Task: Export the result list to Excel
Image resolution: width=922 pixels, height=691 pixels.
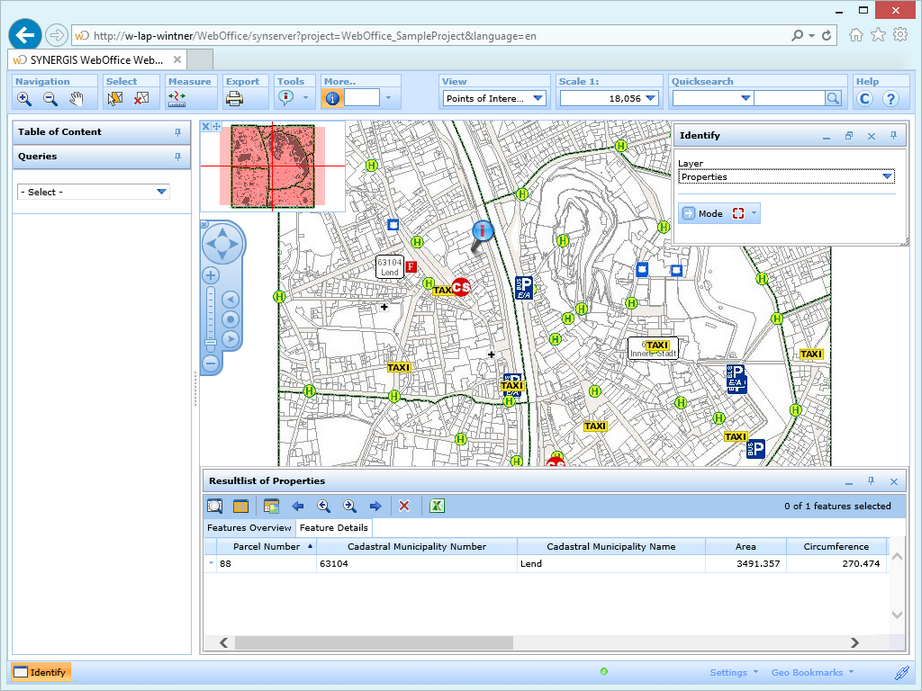Action: pos(437,506)
